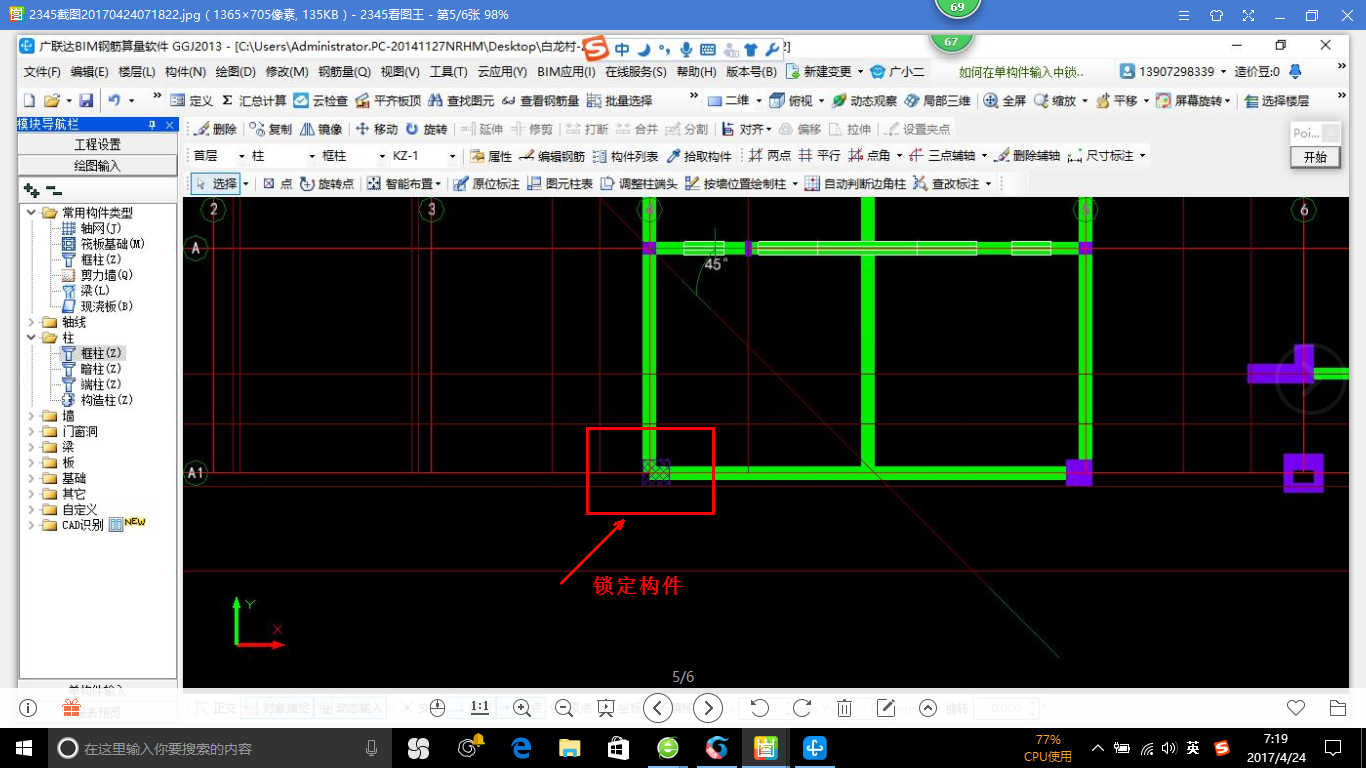Click 局部三维 partial 3D tool
Screen dimensions: 1366x768
pos(937,101)
